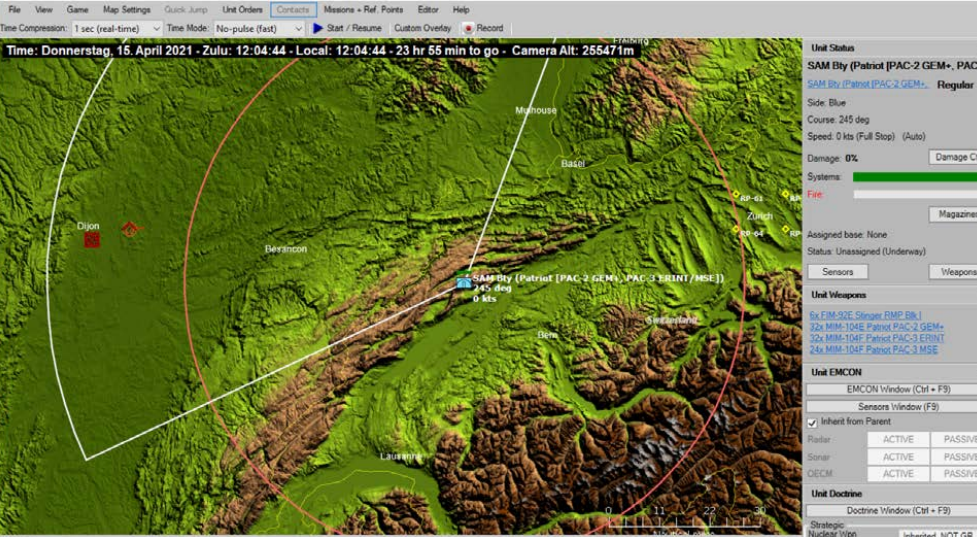Click the Mulhouse city label on map

(x=536, y=110)
